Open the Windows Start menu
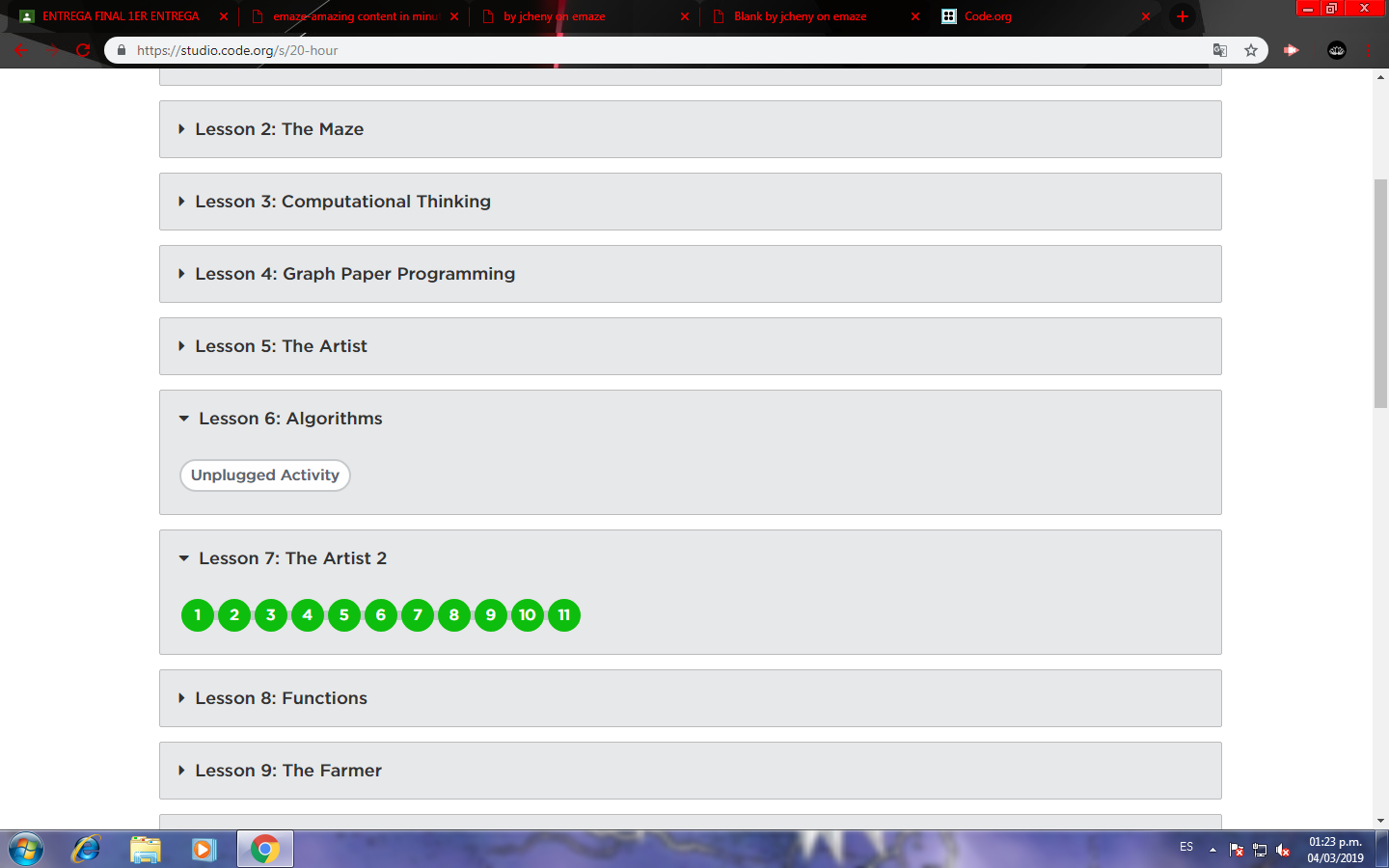 tap(26, 850)
